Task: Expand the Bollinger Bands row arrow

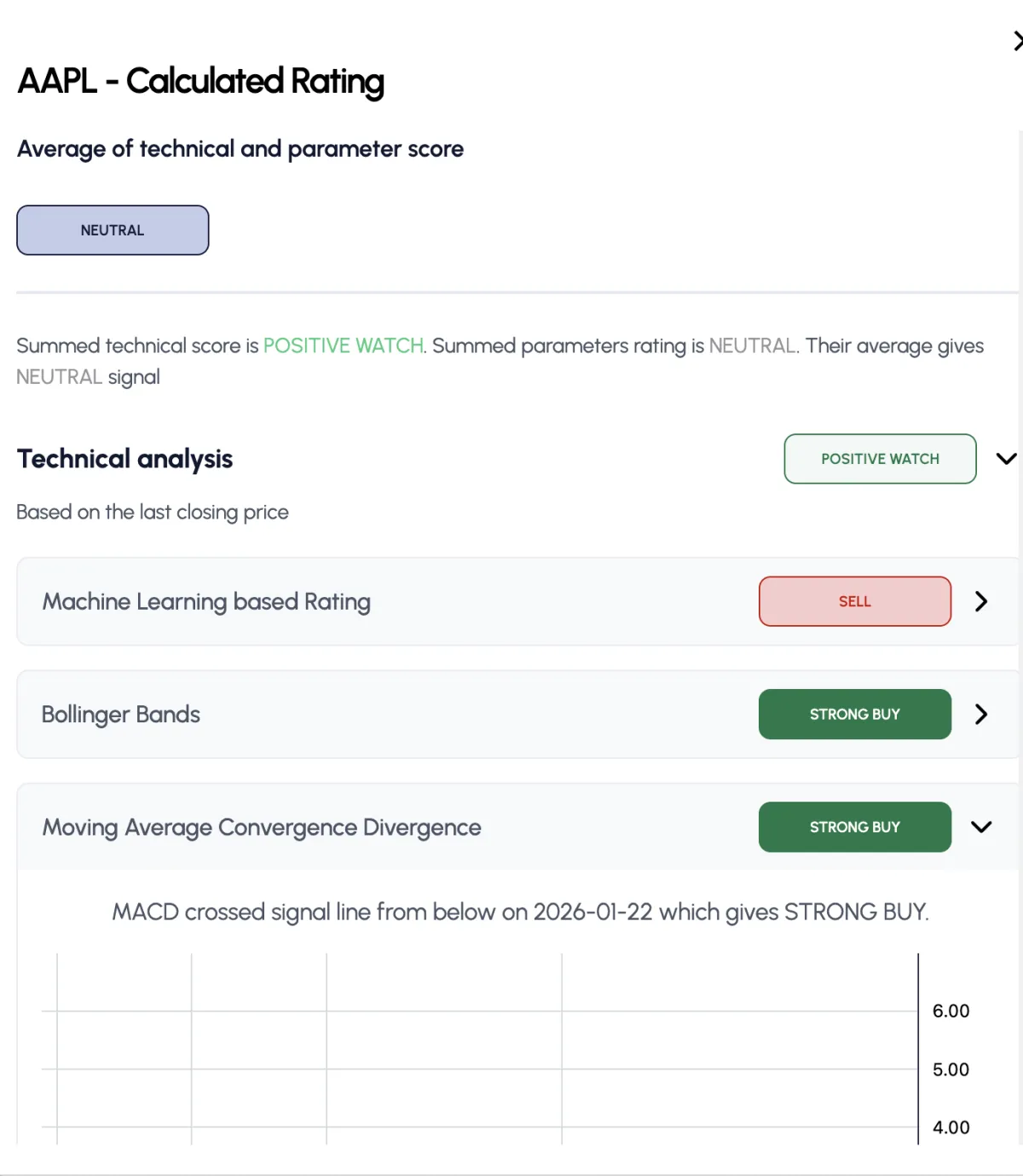Action: point(981,714)
